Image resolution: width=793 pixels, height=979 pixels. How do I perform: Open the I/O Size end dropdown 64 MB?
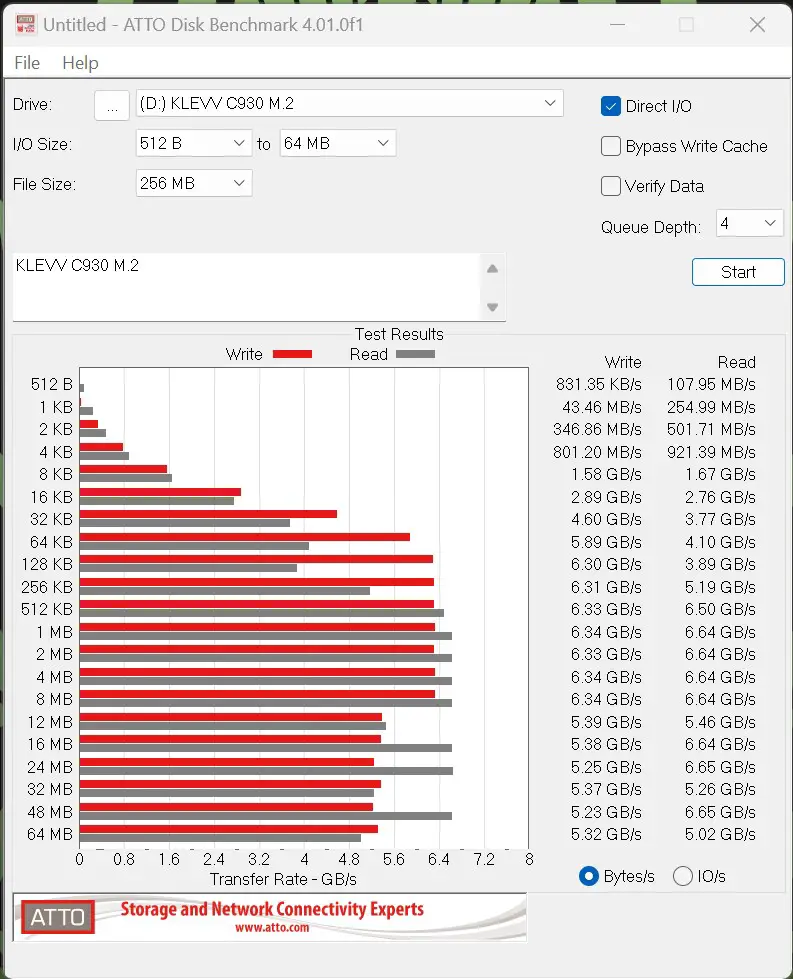click(337, 144)
